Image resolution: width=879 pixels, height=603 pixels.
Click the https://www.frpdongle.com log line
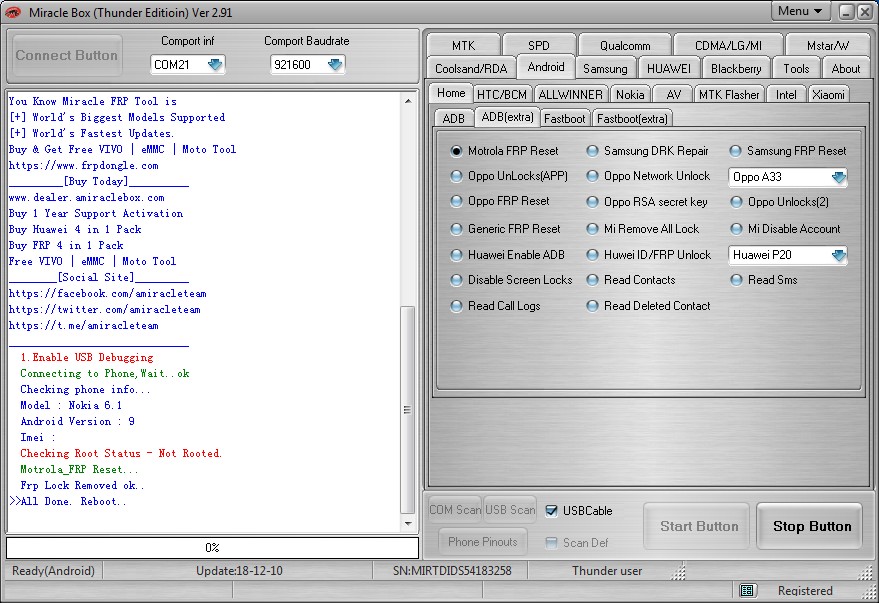(x=84, y=165)
